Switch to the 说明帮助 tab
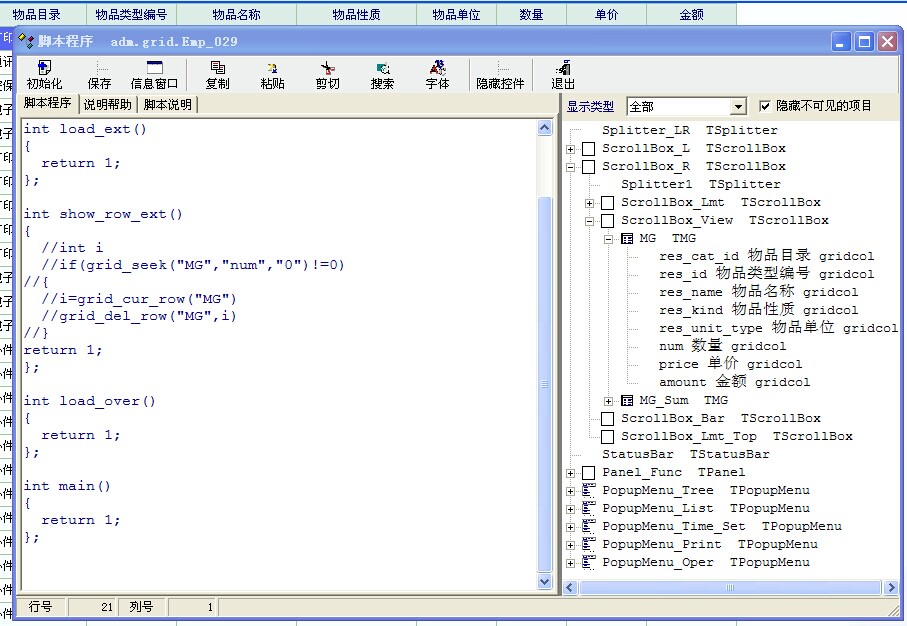907x626 pixels. click(x=107, y=104)
